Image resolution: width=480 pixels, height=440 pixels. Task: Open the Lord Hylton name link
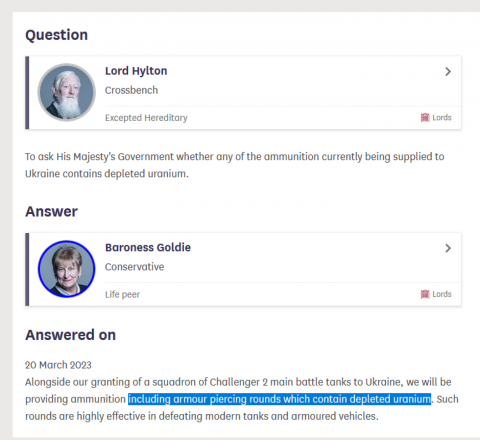click(x=136, y=71)
